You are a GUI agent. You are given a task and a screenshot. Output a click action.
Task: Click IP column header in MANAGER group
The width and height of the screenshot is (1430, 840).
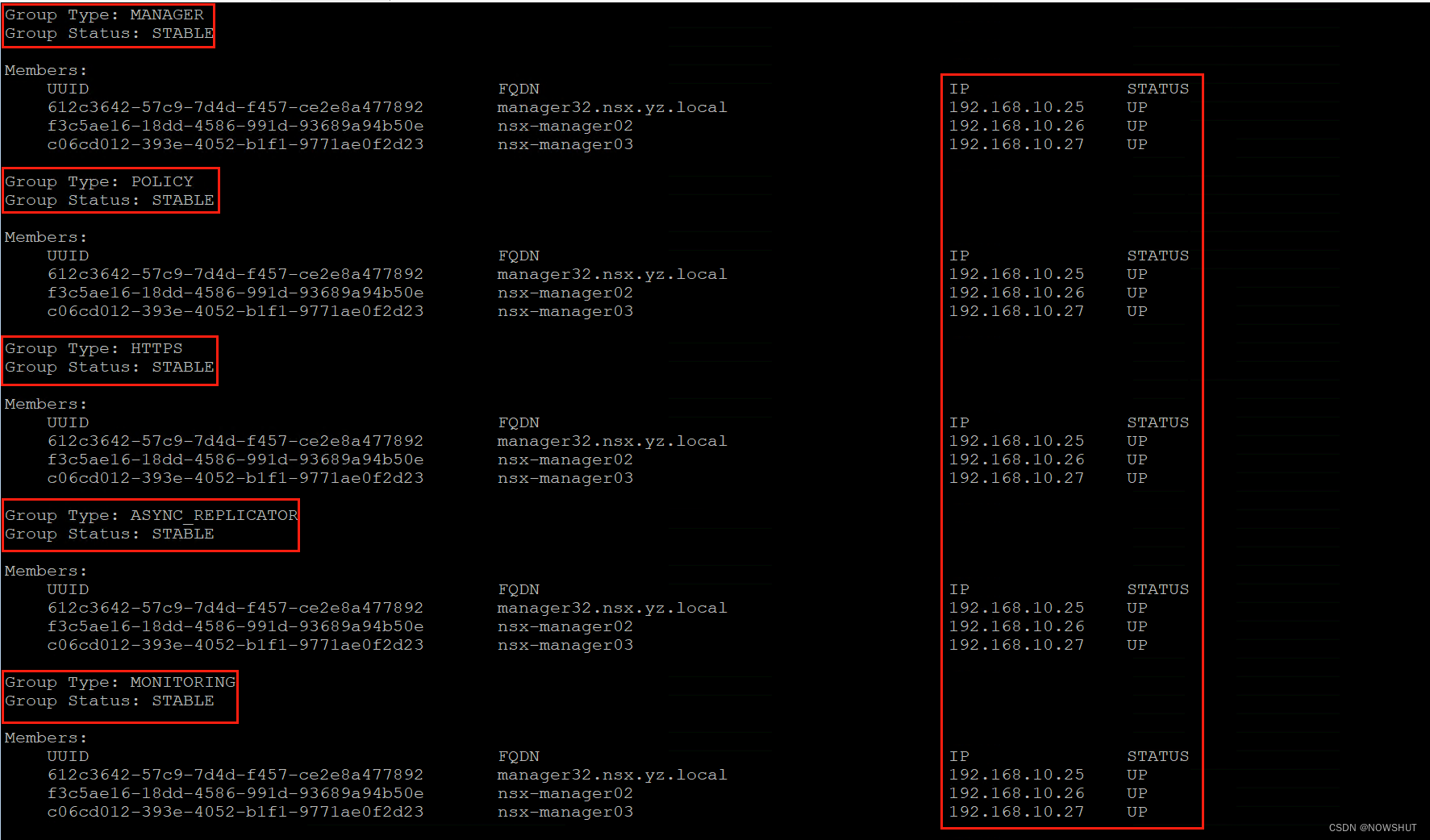[959, 89]
